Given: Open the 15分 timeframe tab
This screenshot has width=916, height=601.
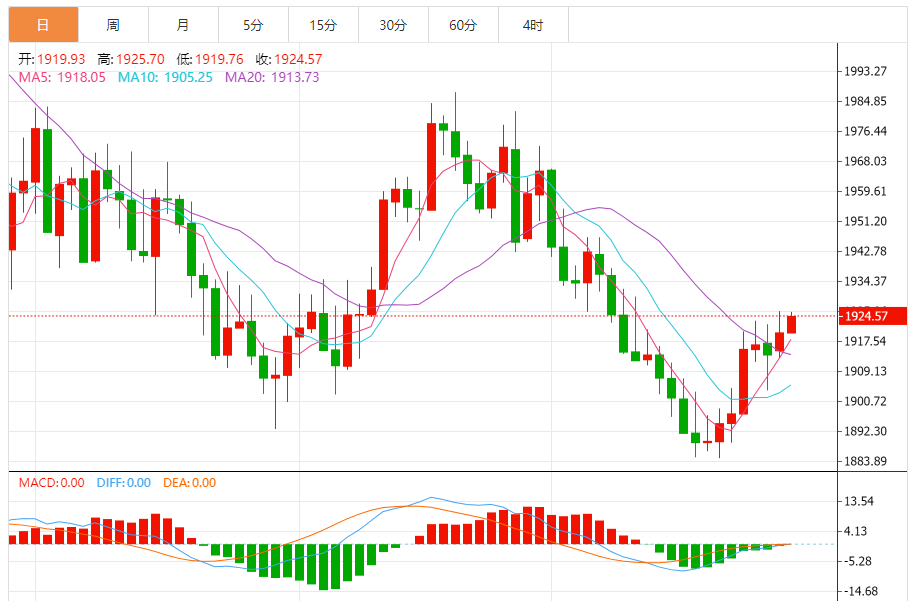Looking at the screenshot, I should [x=324, y=25].
